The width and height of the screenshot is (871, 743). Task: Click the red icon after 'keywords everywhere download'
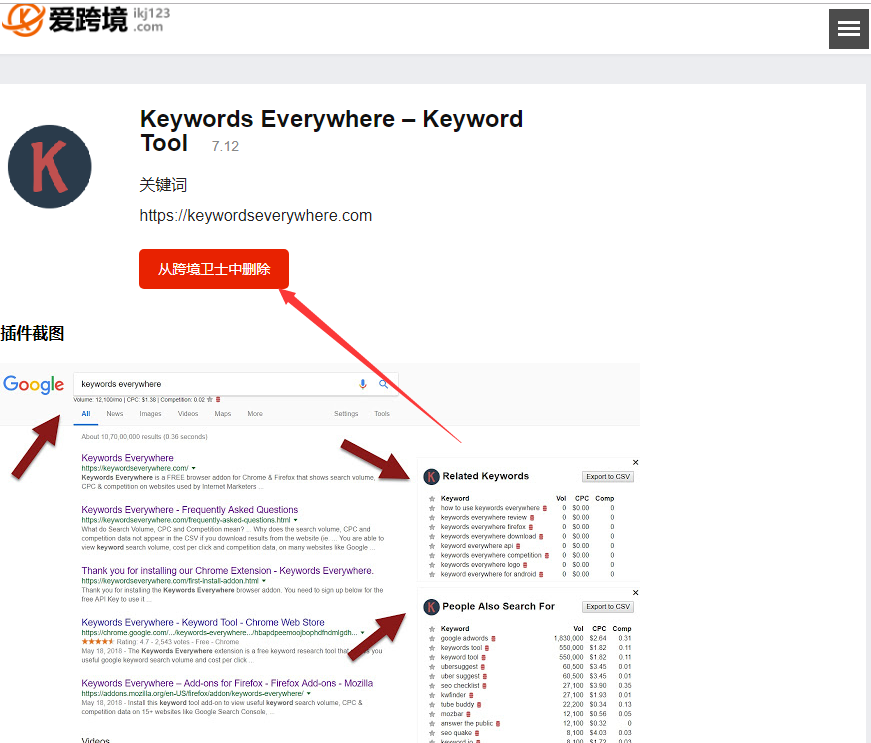(x=541, y=536)
